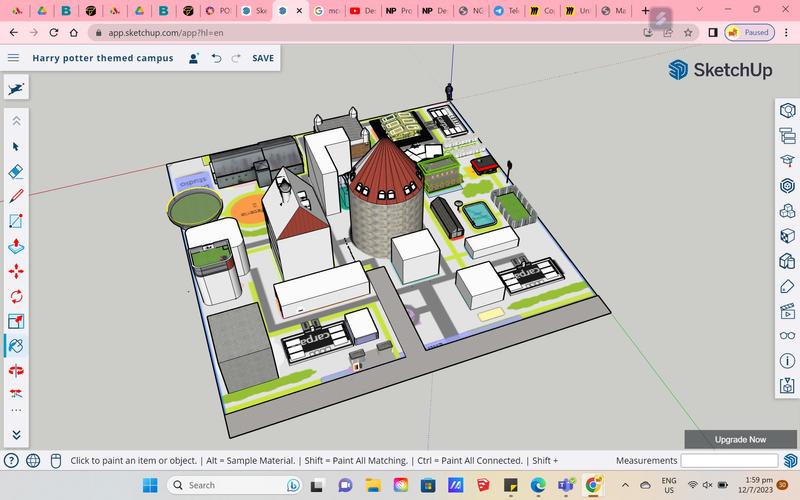Click the Upgrade Now button

point(740,439)
